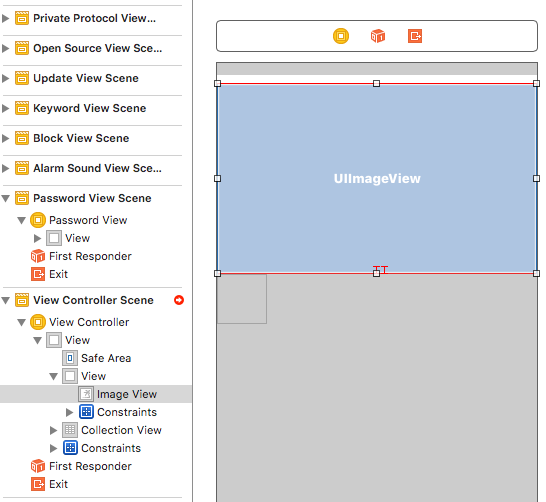Collapse the Password View Scene

5,198
